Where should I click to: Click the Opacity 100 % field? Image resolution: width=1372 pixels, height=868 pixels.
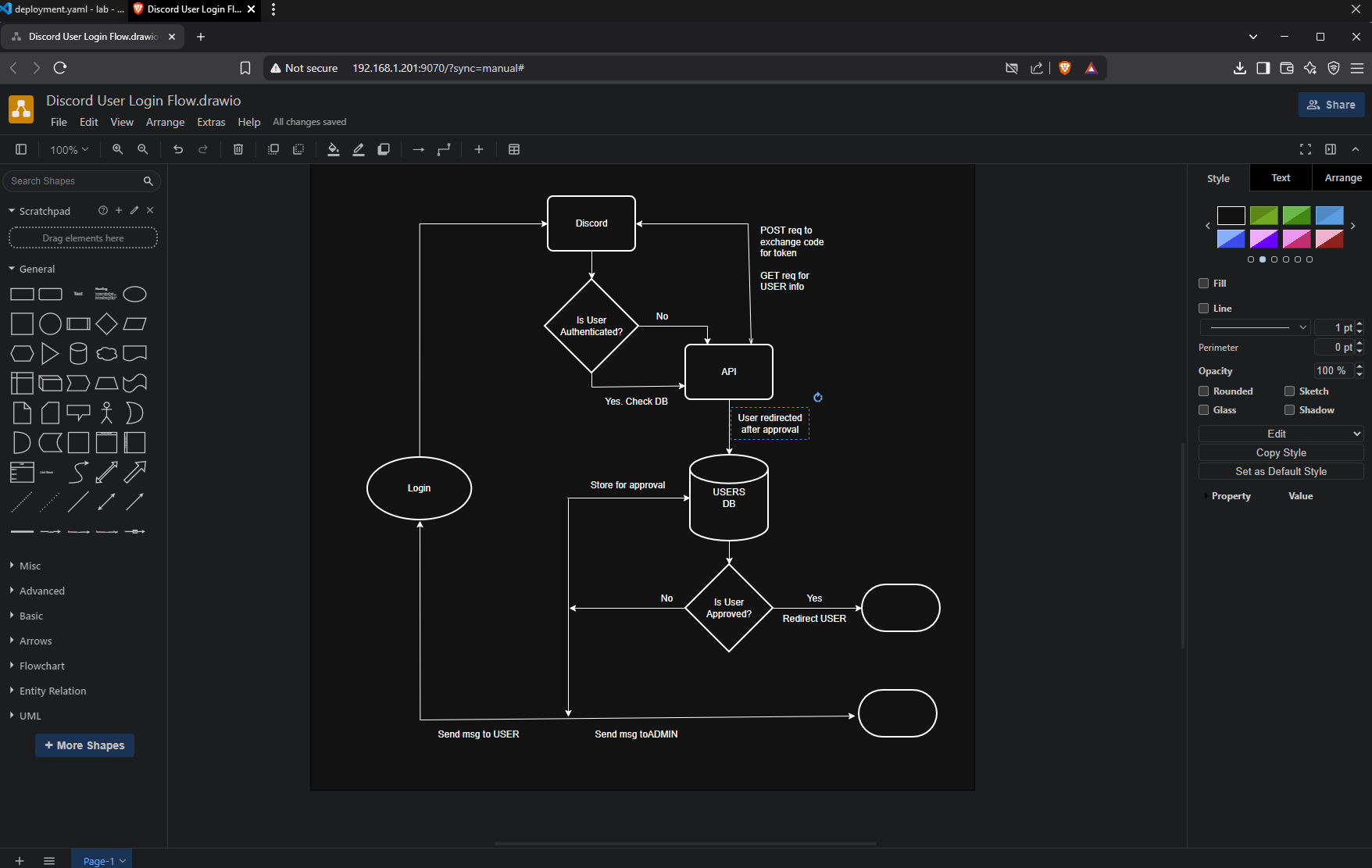coord(1333,370)
